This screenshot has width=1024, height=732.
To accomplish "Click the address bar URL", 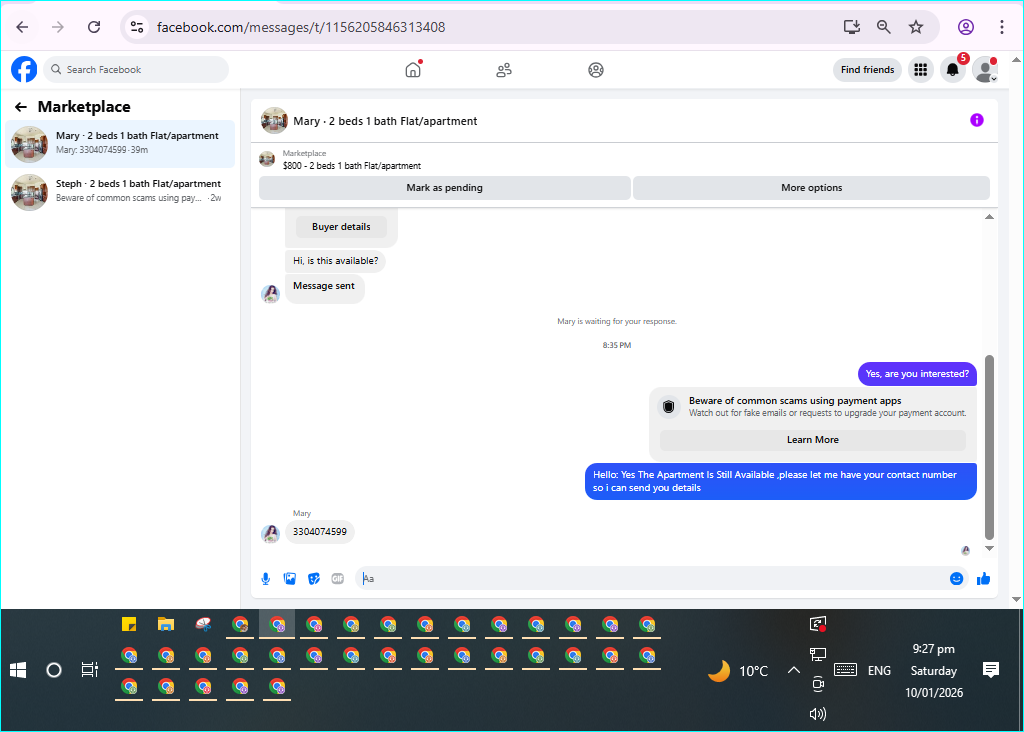I will pos(301,27).
